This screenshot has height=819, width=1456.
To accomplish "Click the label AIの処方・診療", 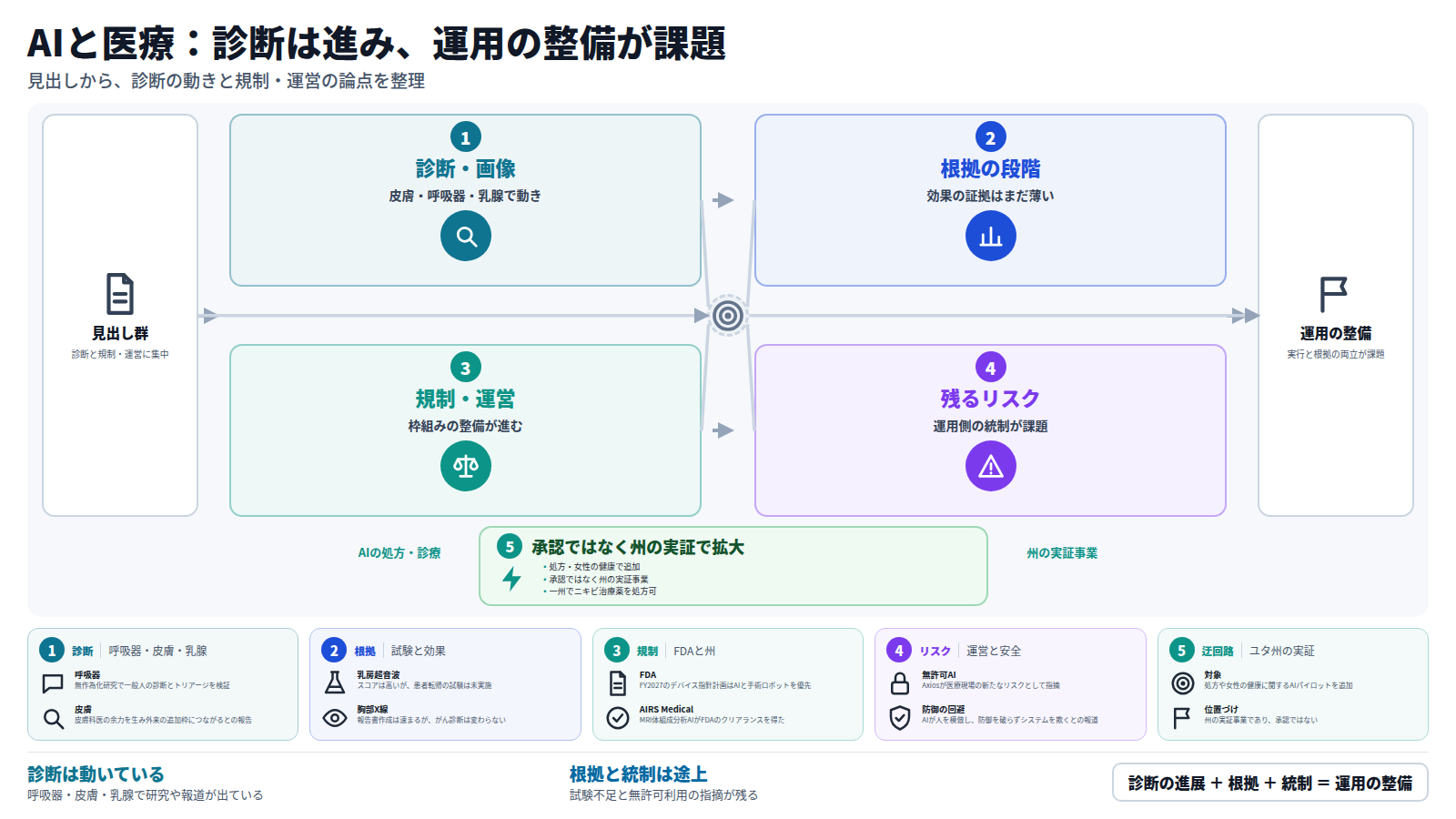I will 399,553.
